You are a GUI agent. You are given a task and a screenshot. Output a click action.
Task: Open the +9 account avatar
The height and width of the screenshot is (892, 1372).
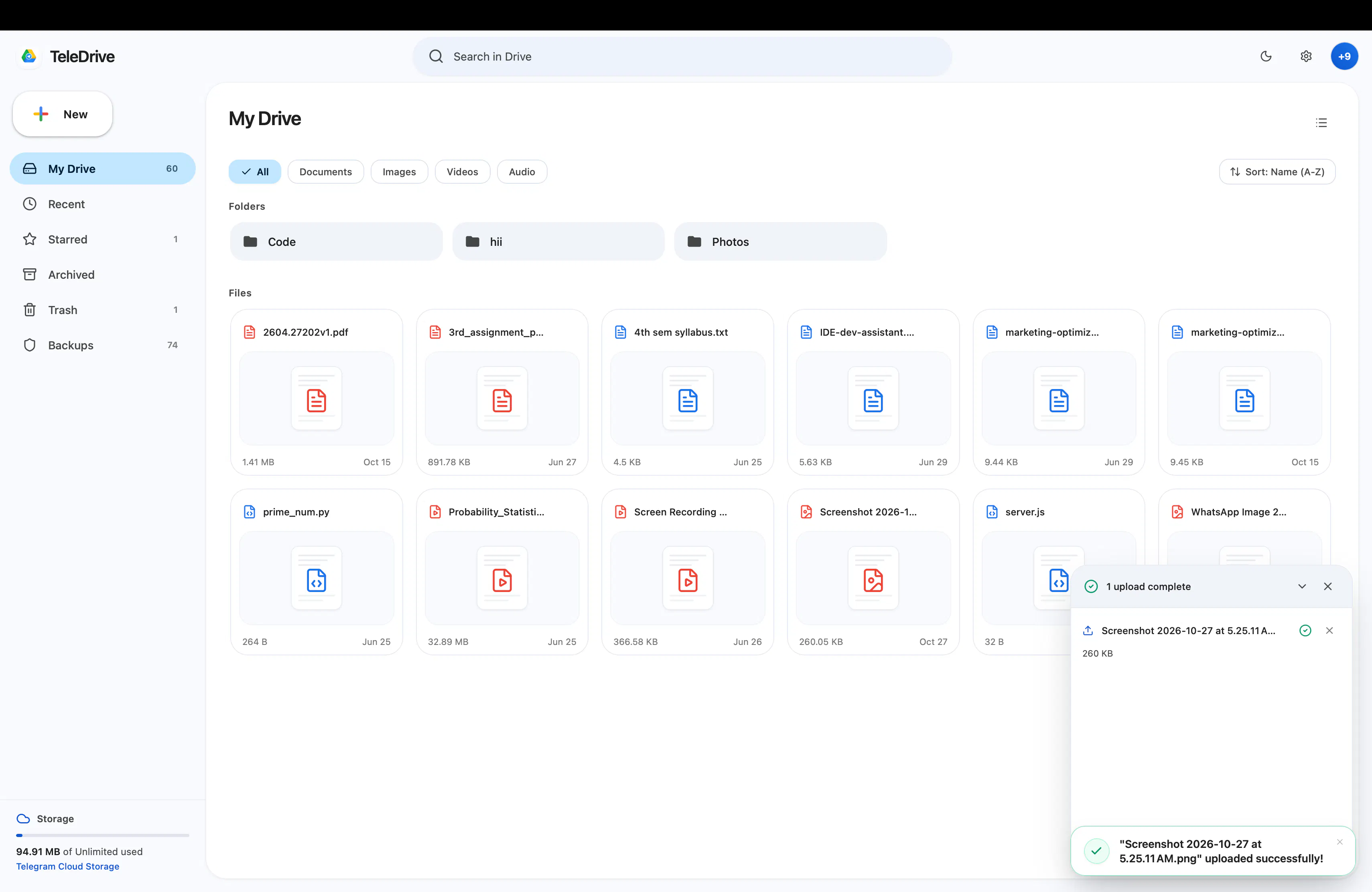tap(1344, 57)
